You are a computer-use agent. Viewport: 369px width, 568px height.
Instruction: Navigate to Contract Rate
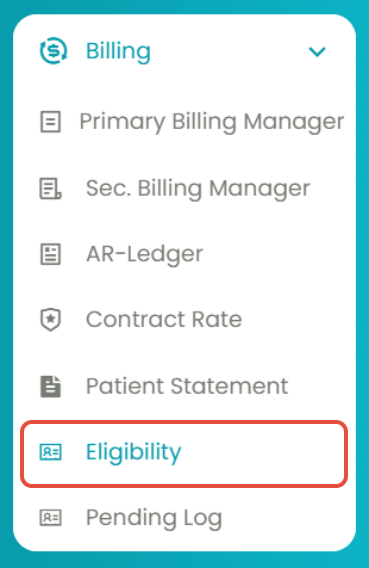click(164, 320)
